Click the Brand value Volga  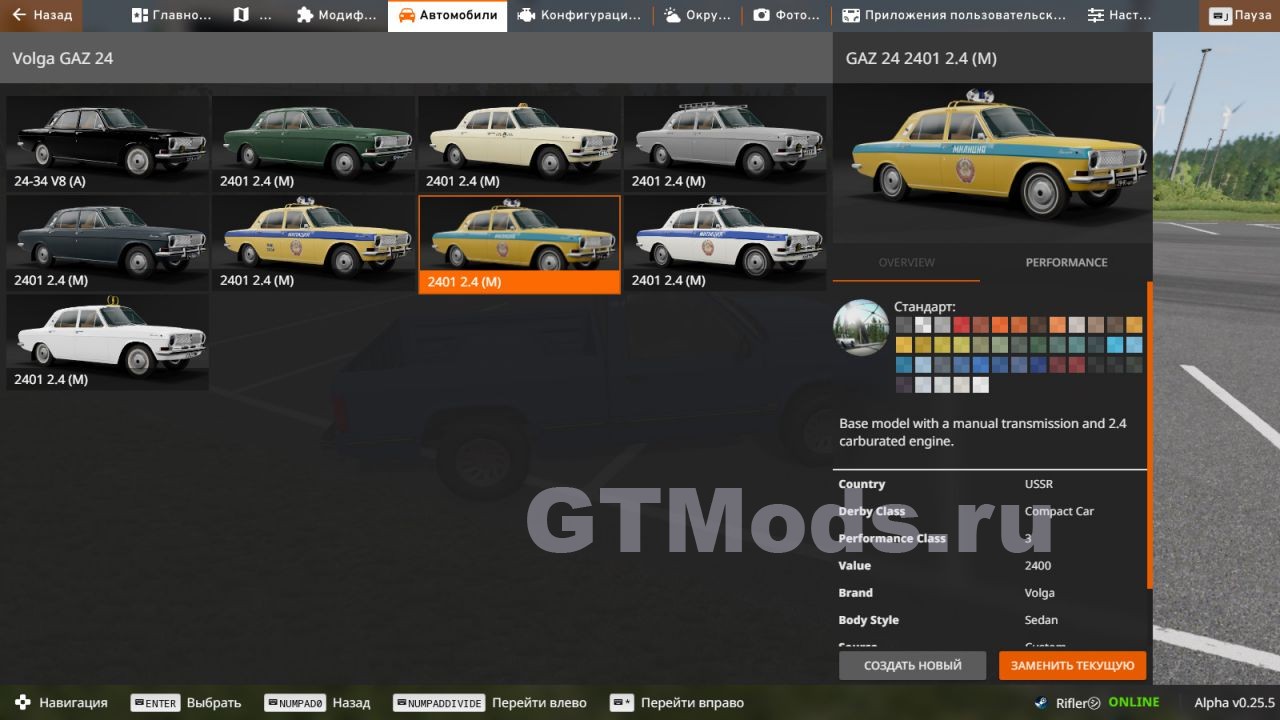click(1039, 593)
